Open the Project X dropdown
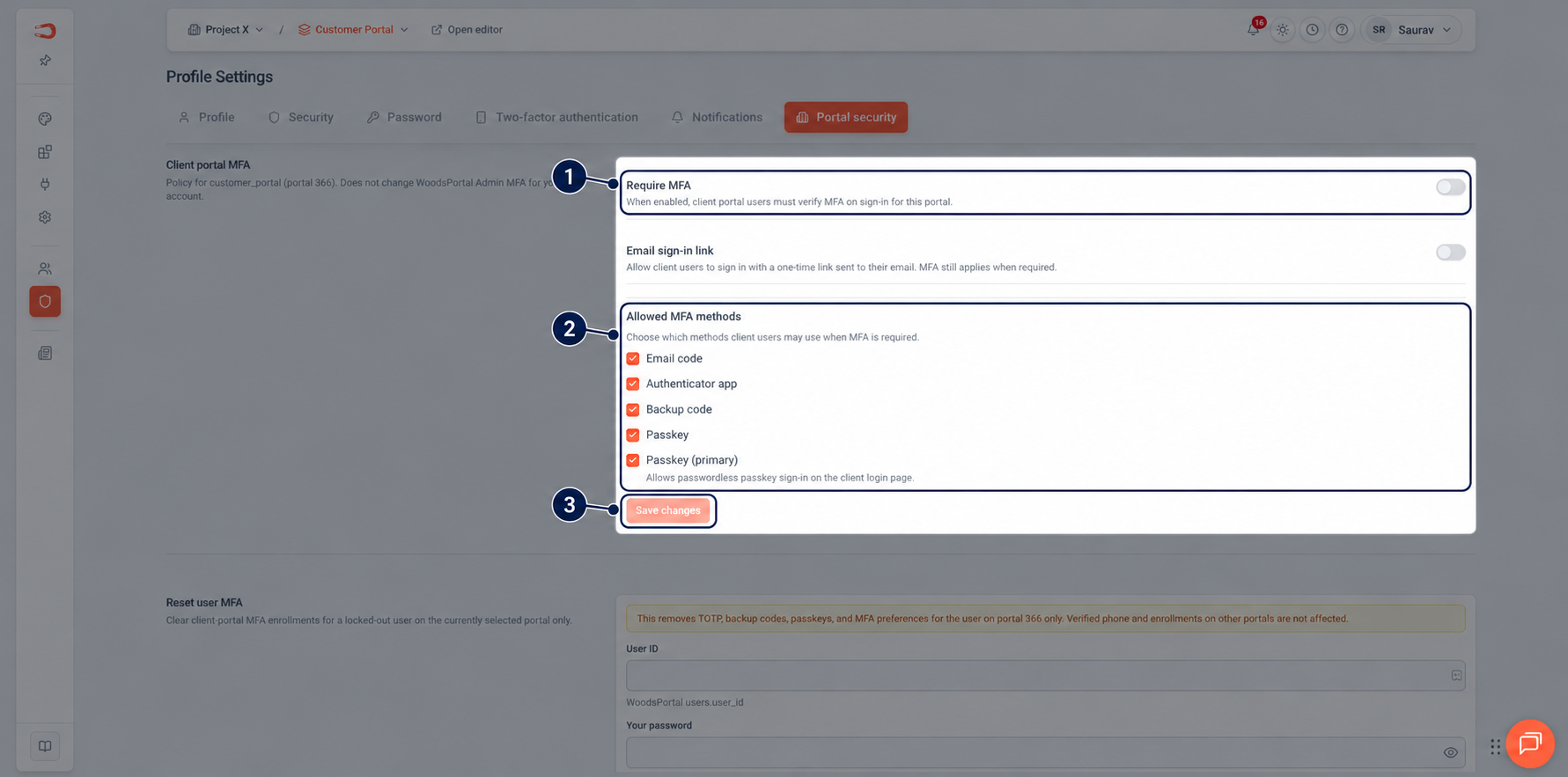 coord(225,30)
